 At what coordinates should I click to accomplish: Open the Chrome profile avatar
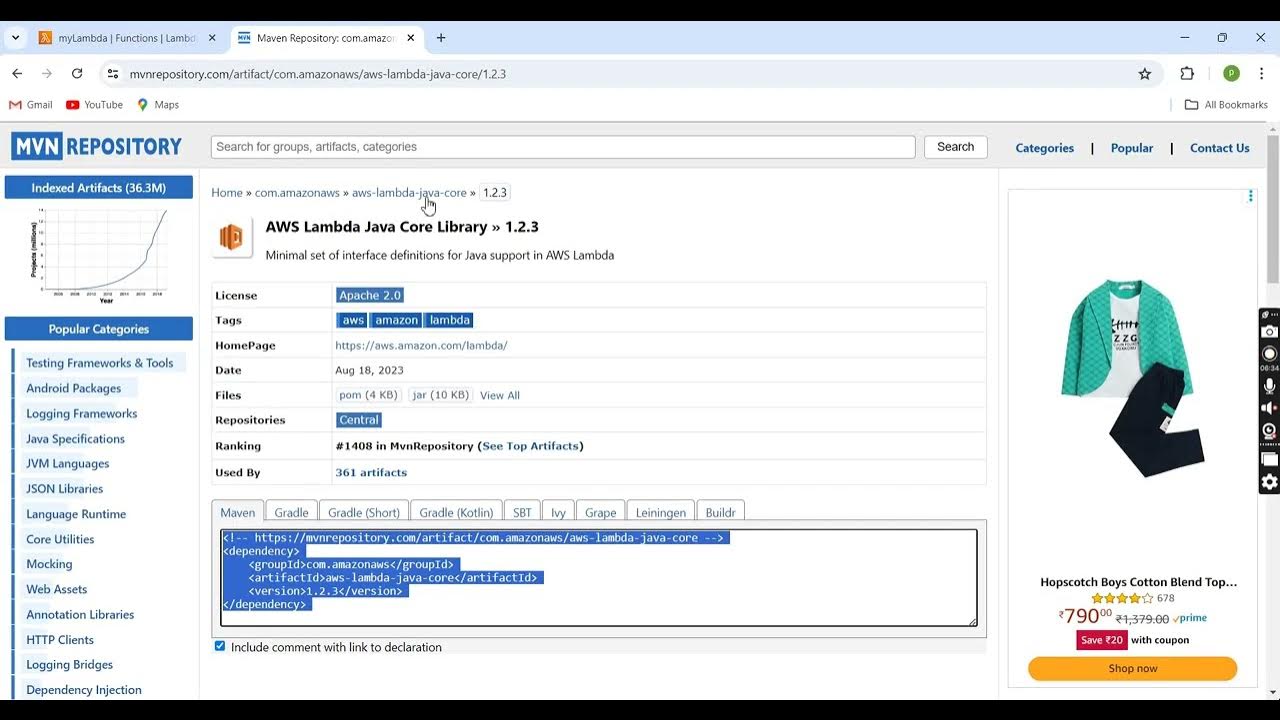coord(1231,74)
